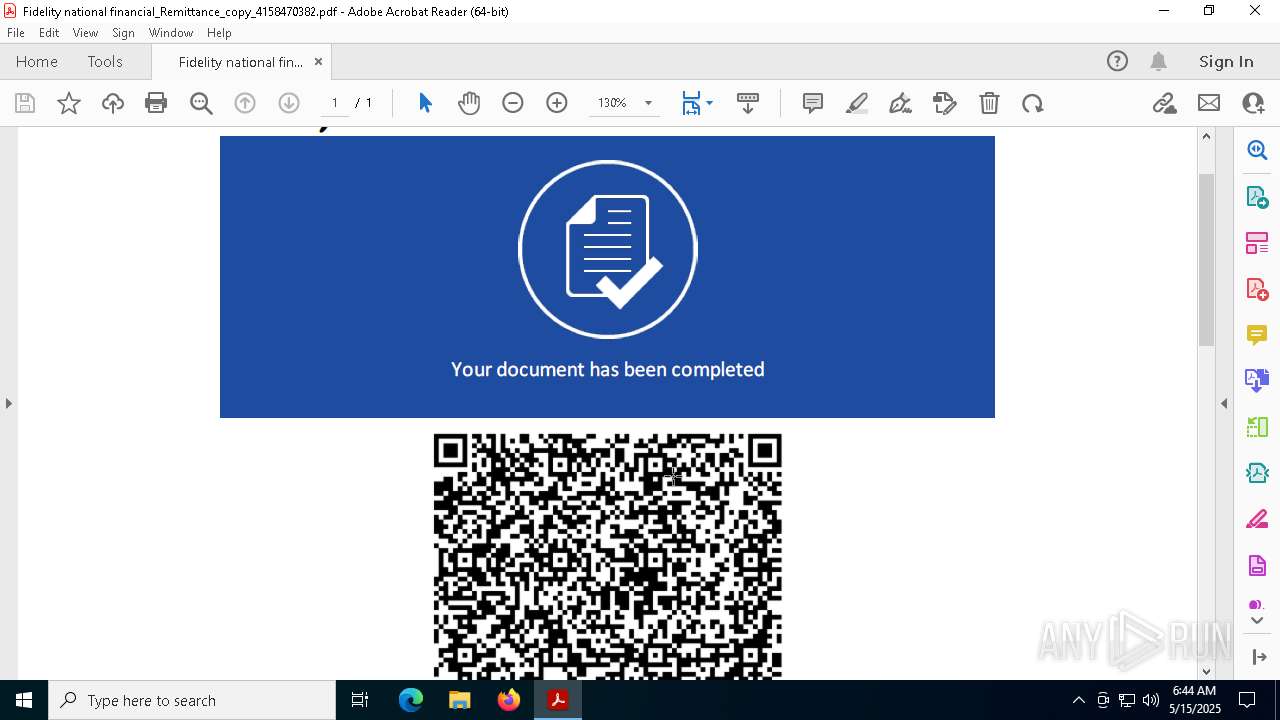Image resolution: width=1280 pixels, height=720 pixels.
Task: Open the File menu
Action: [x=16, y=33]
